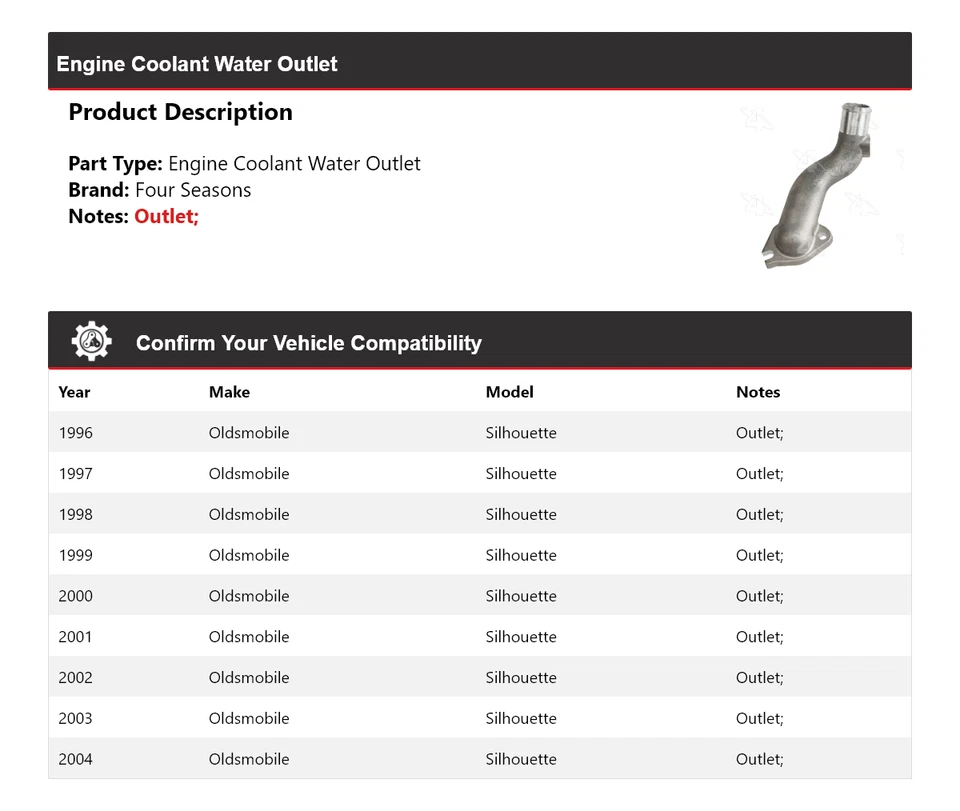Click Oldsmobile in the 1997 row
The image size is (960, 811).
[x=249, y=474]
